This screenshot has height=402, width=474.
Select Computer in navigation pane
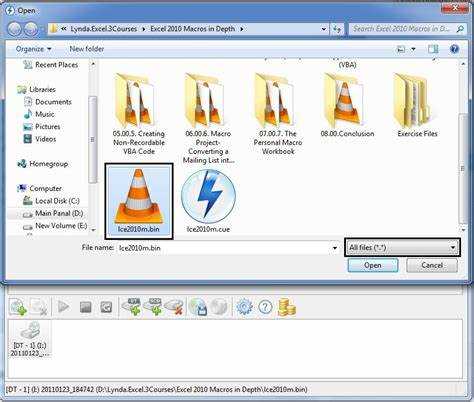point(40,188)
